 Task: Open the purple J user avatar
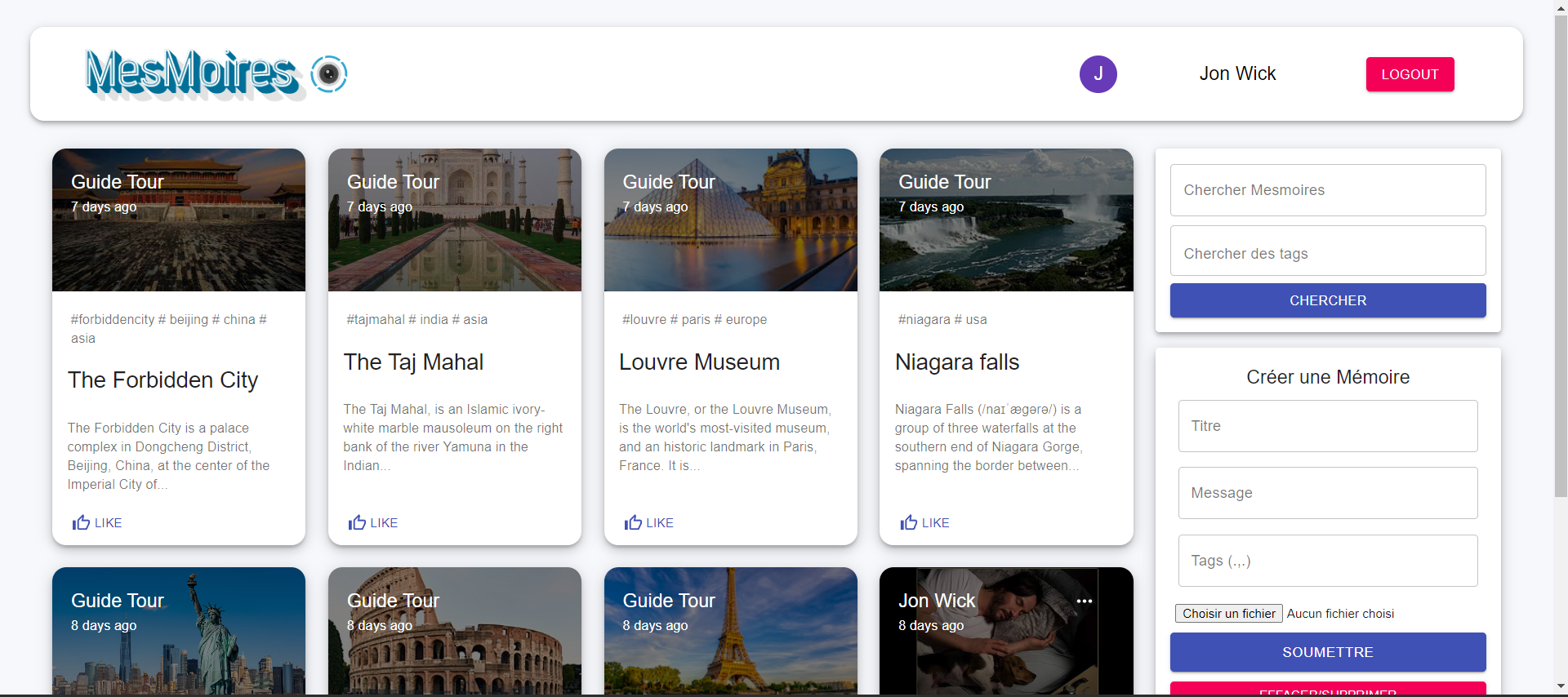[1098, 74]
